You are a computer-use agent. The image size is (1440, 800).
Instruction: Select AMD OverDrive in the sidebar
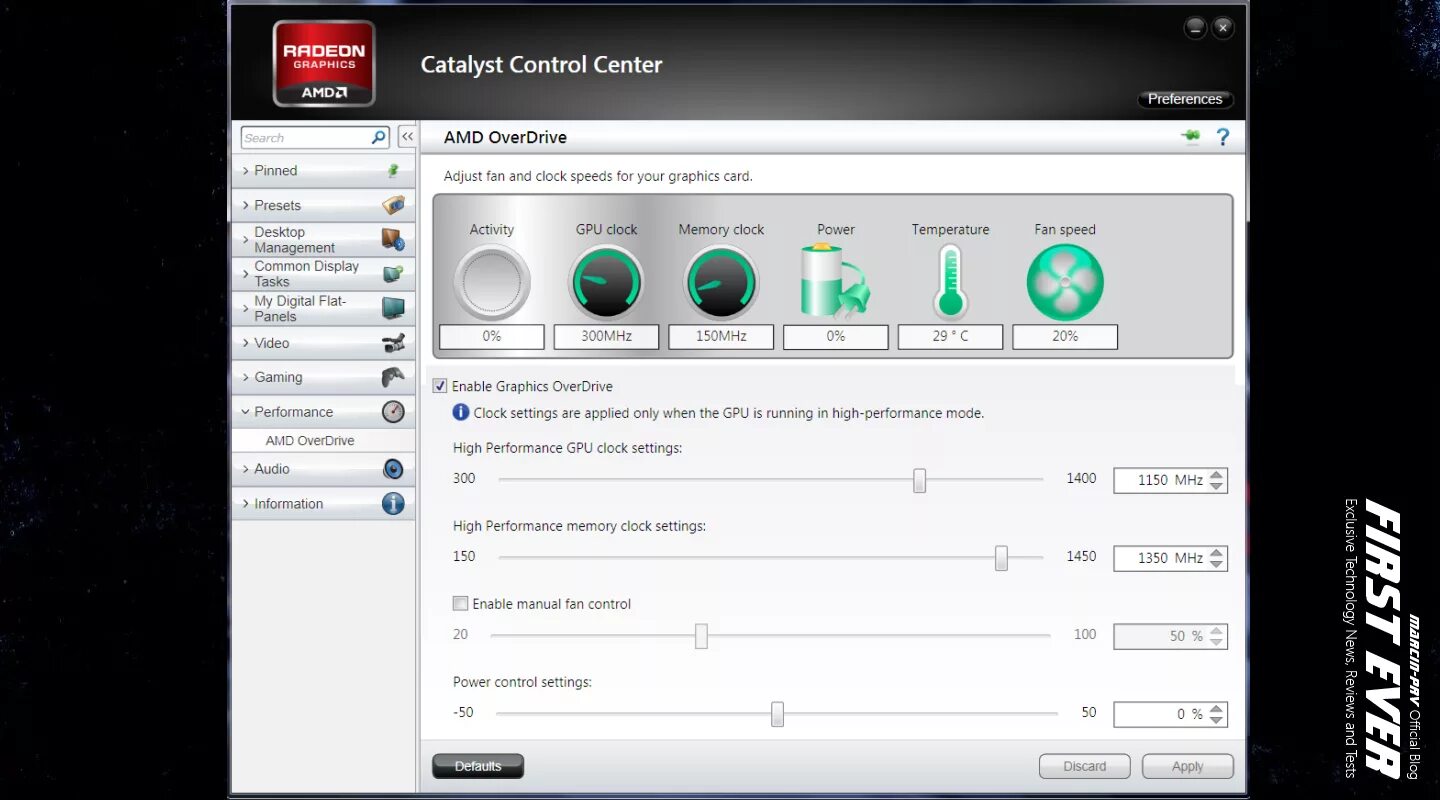310,440
